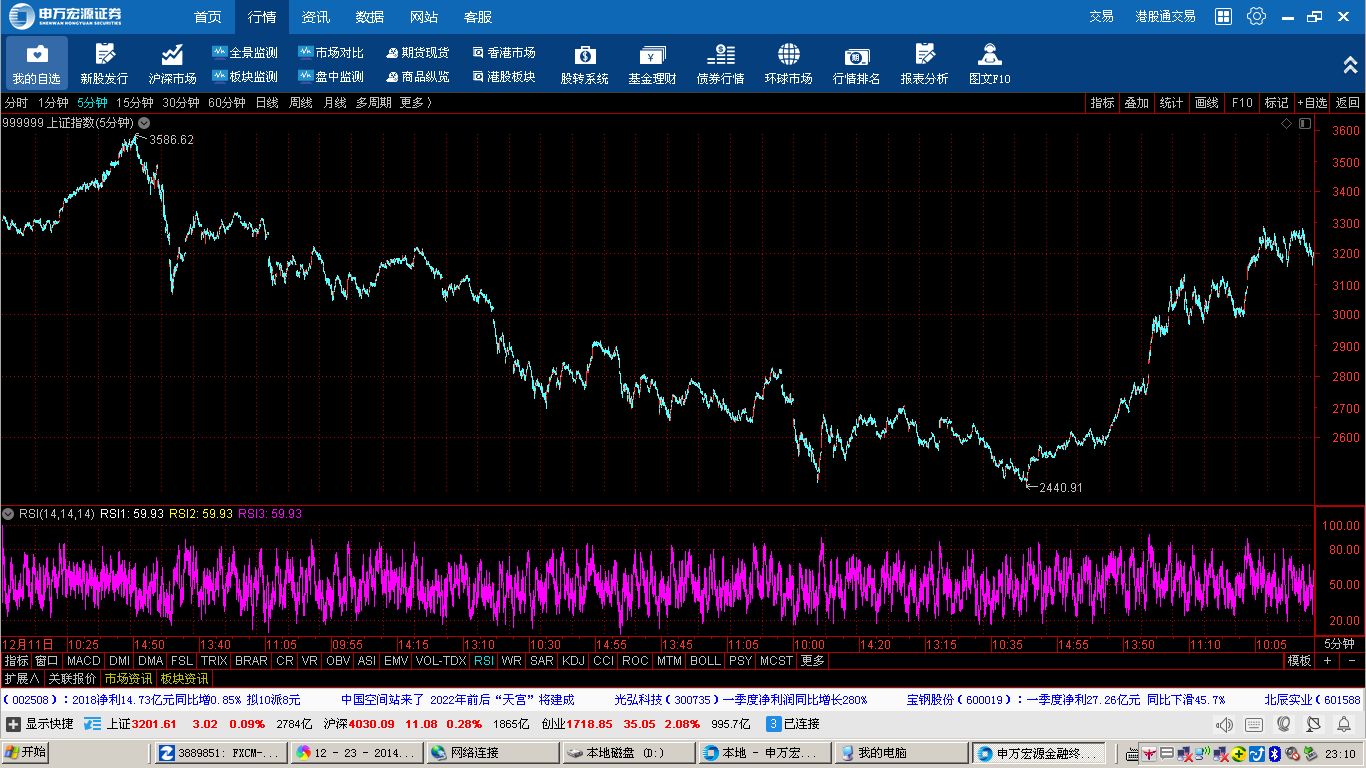The image size is (1366, 768).
Task: Open the 资讯 top menu
Action: [315, 17]
